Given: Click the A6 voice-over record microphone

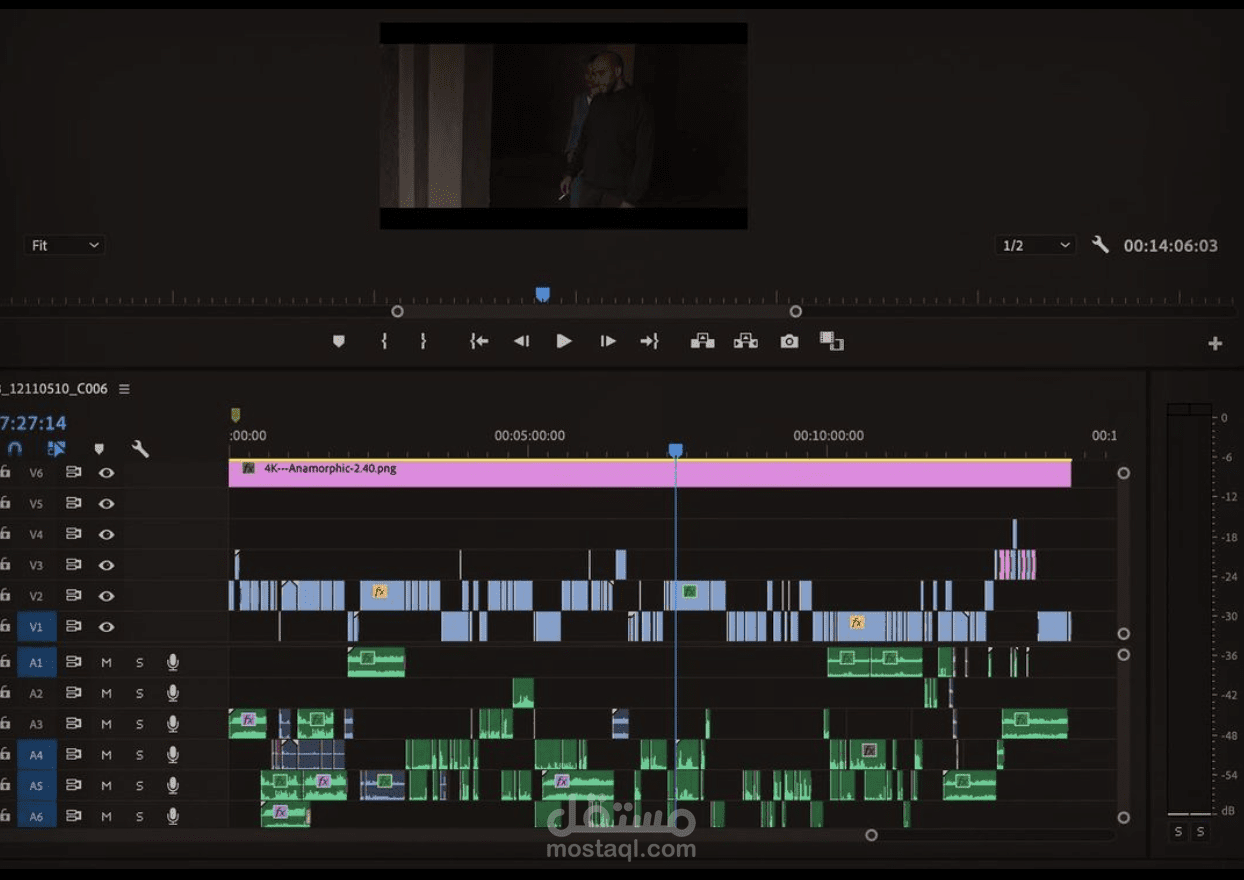Looking at the screenshot, I should (173, 816).
